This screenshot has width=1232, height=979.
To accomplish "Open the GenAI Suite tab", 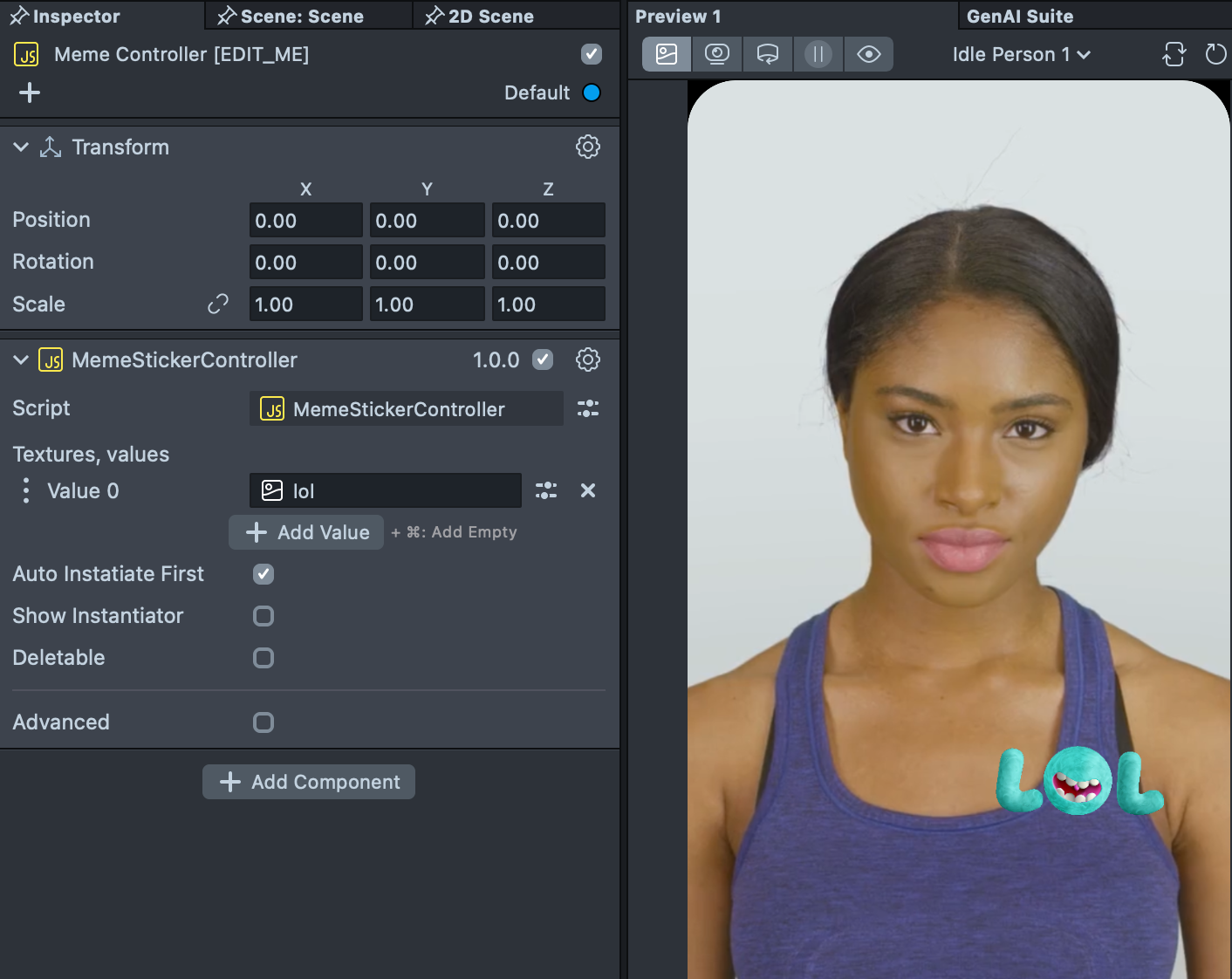I will point(1019,16).
